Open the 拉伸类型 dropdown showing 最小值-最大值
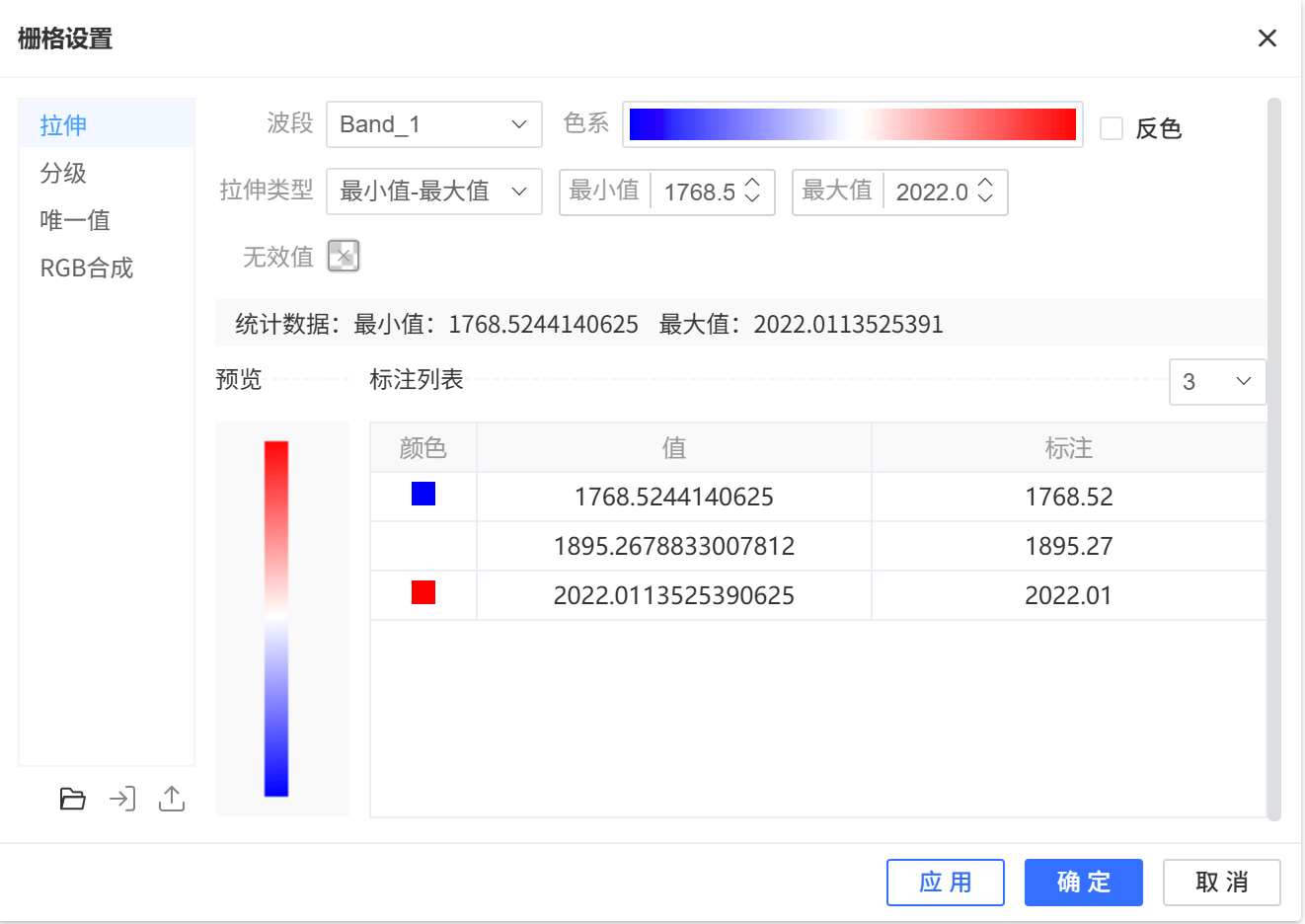Screen dimensions: 1305x924 [433, 192]
